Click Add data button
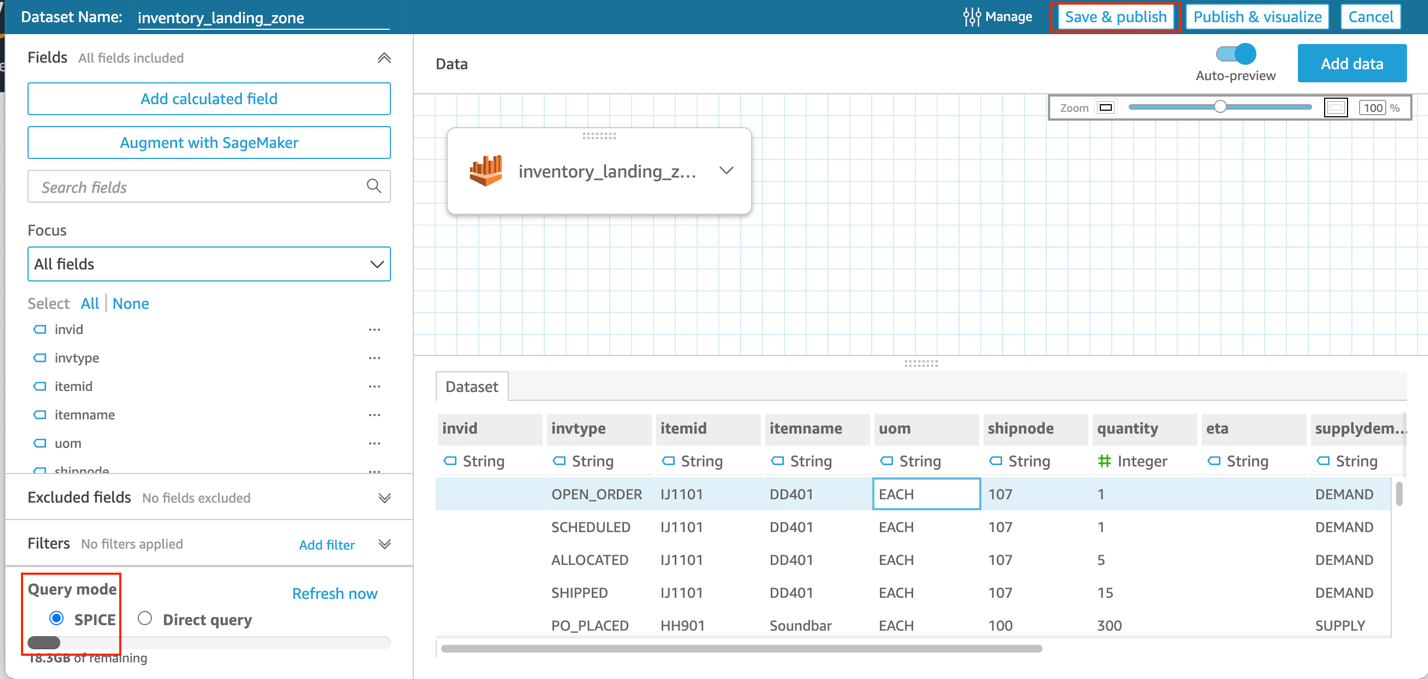Screen dimensions: 1428x679 tap(1352, 64)
